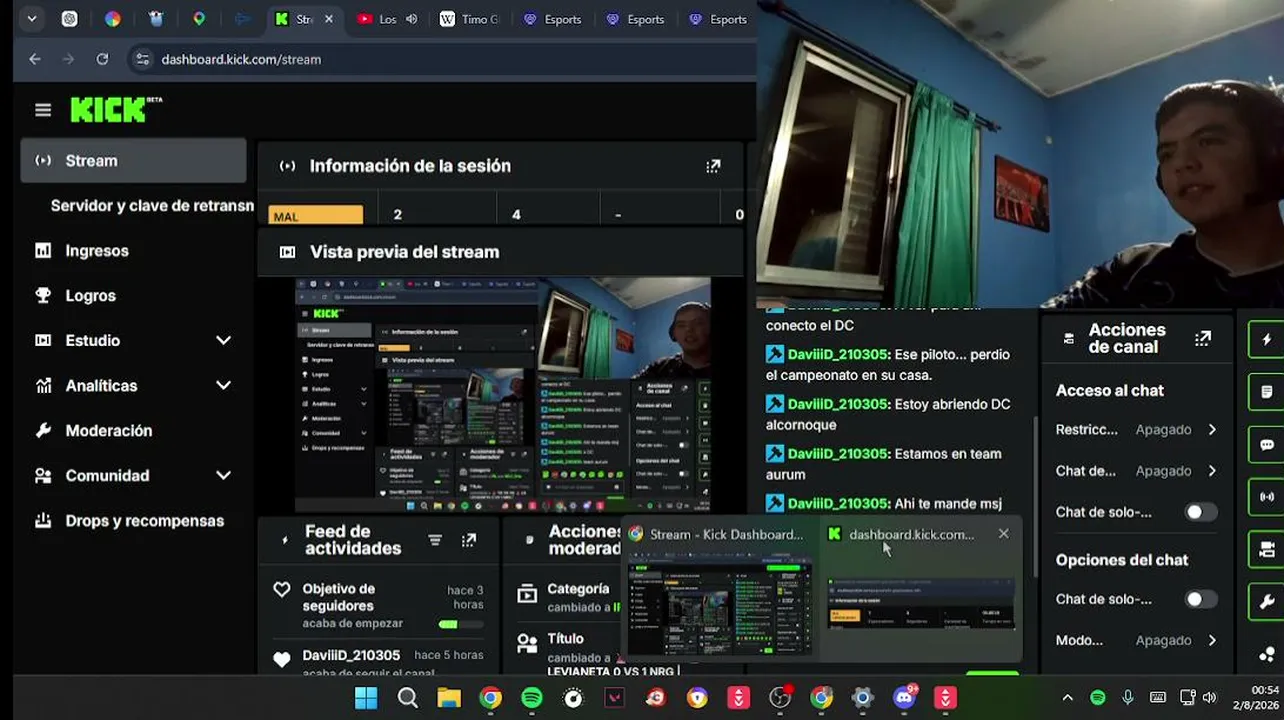Click the MAL status badge in session info

pos(315,216)
